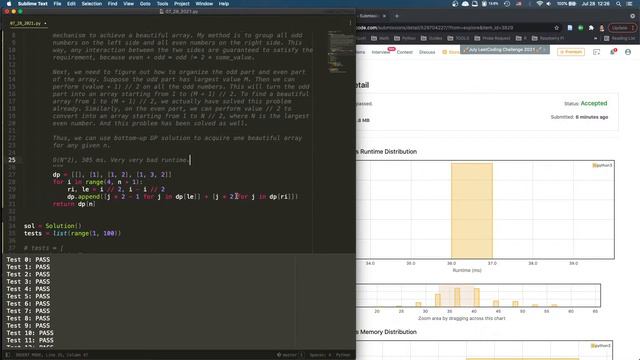Click the browser profile avatar icon
640x360 pixels.
click(602, 28)
